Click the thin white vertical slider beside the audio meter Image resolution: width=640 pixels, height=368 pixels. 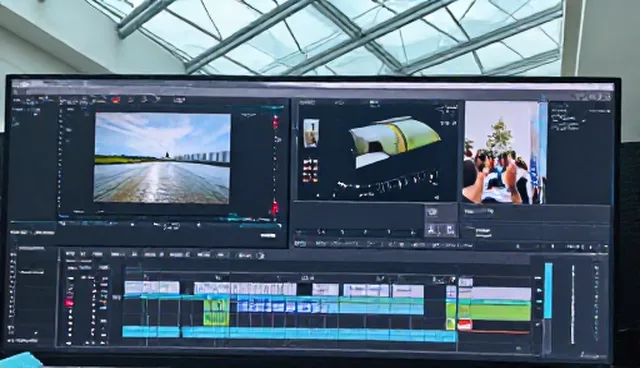[x=573, y=304]
